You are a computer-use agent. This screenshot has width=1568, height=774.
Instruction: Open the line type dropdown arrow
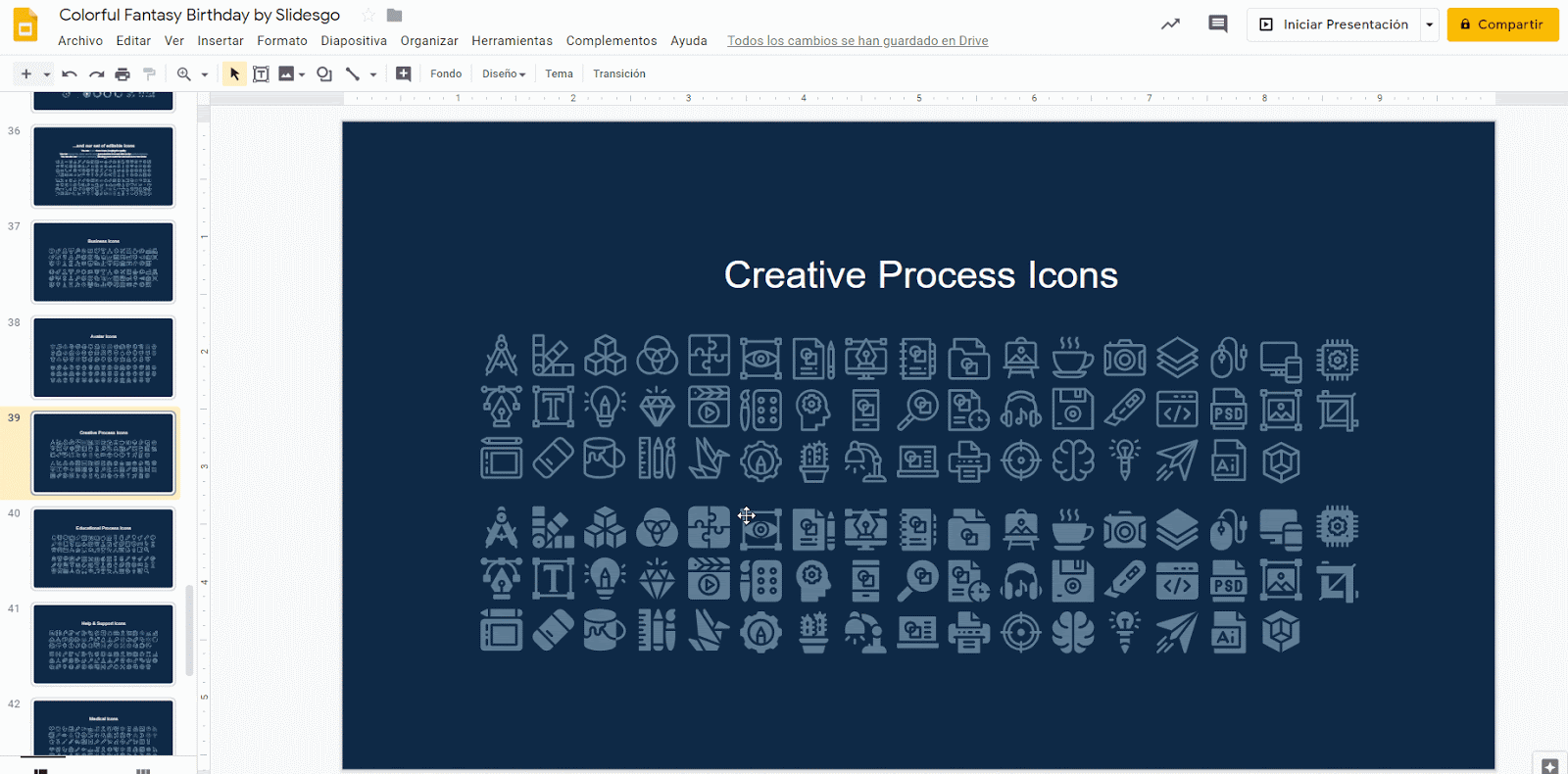click(x=373, y=74)
